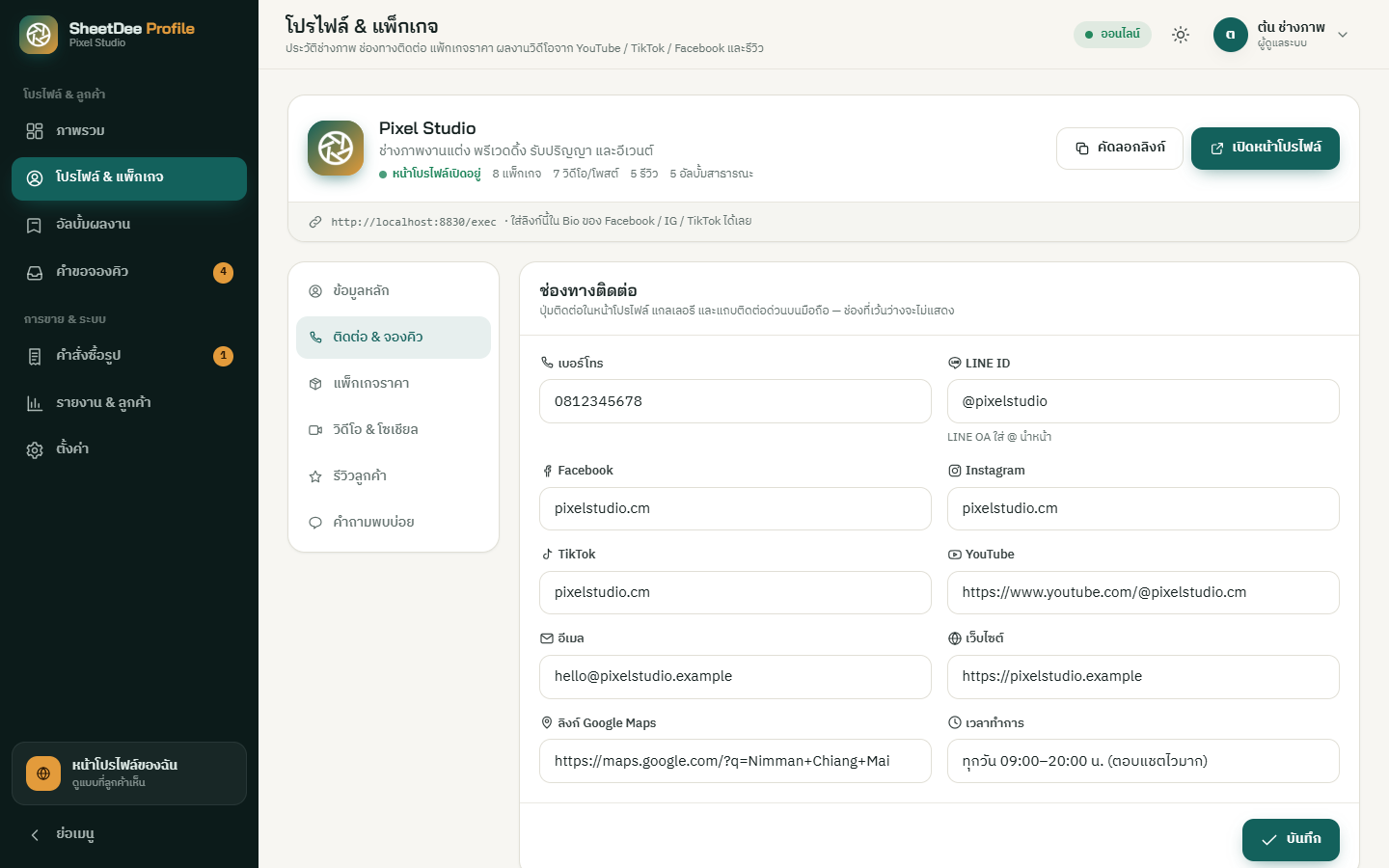Viewport: 1389px width, 868px height.
Task: Click the YouTube URL input field
Action: coord(1143,592)
